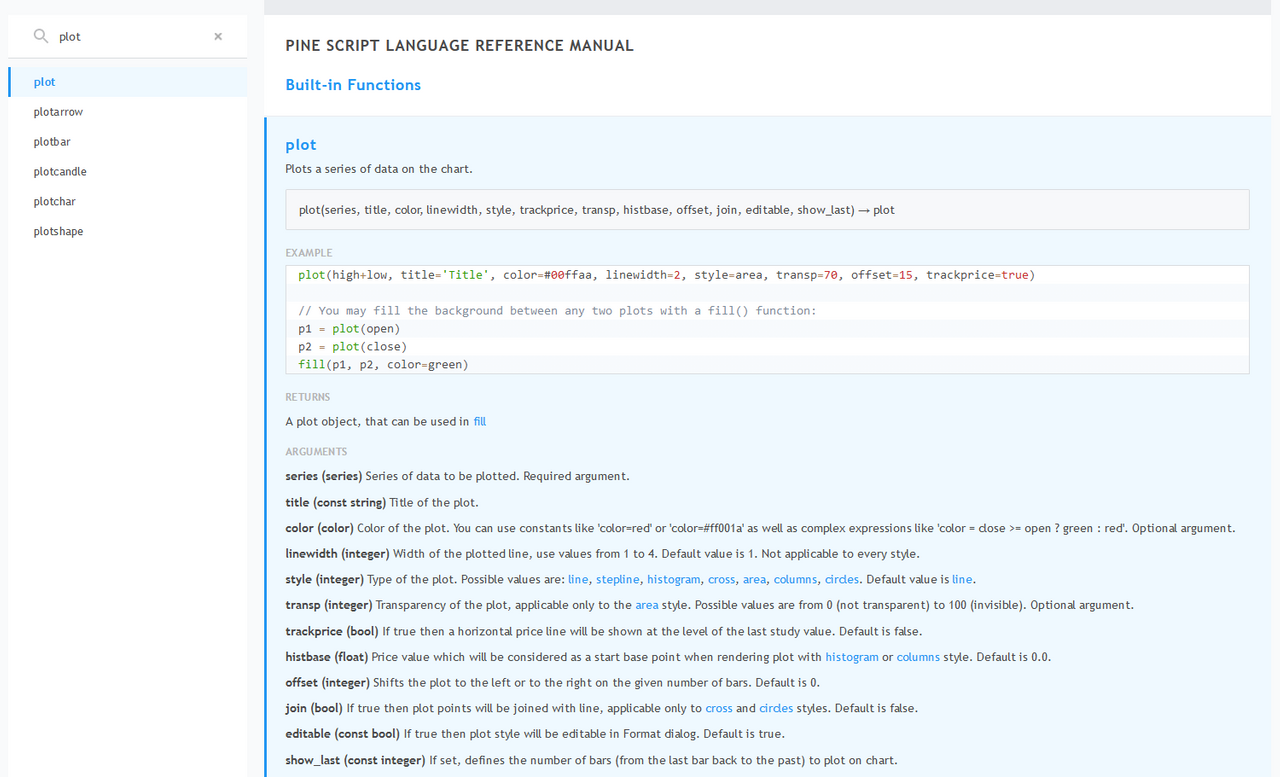Click the first example code line

(666, 275)
